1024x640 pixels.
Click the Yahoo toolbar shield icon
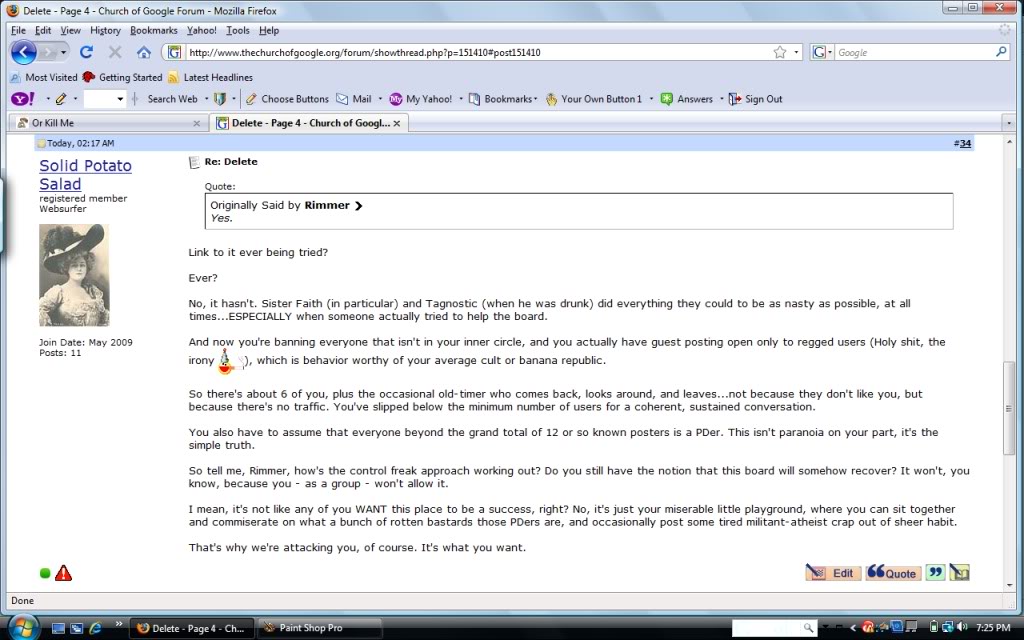[x=220, y=99]
